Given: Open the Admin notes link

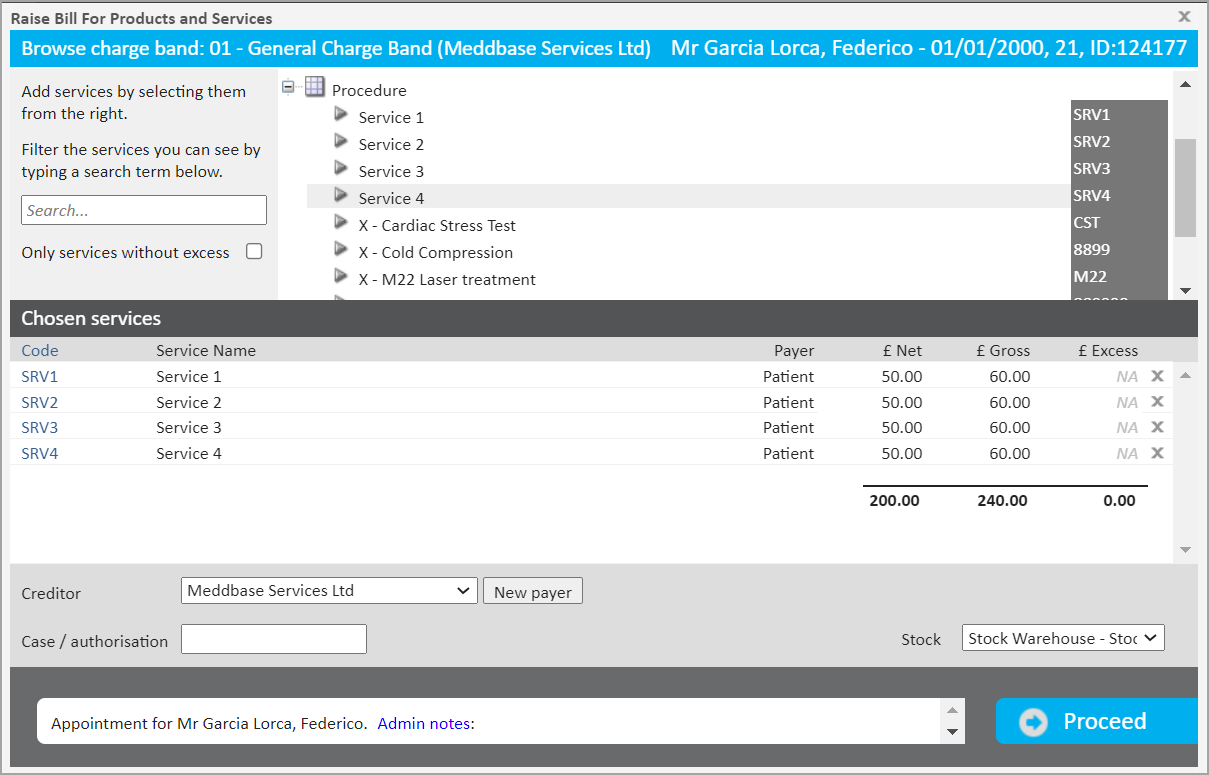Looking at the screenshot, I should click(424, 723).
